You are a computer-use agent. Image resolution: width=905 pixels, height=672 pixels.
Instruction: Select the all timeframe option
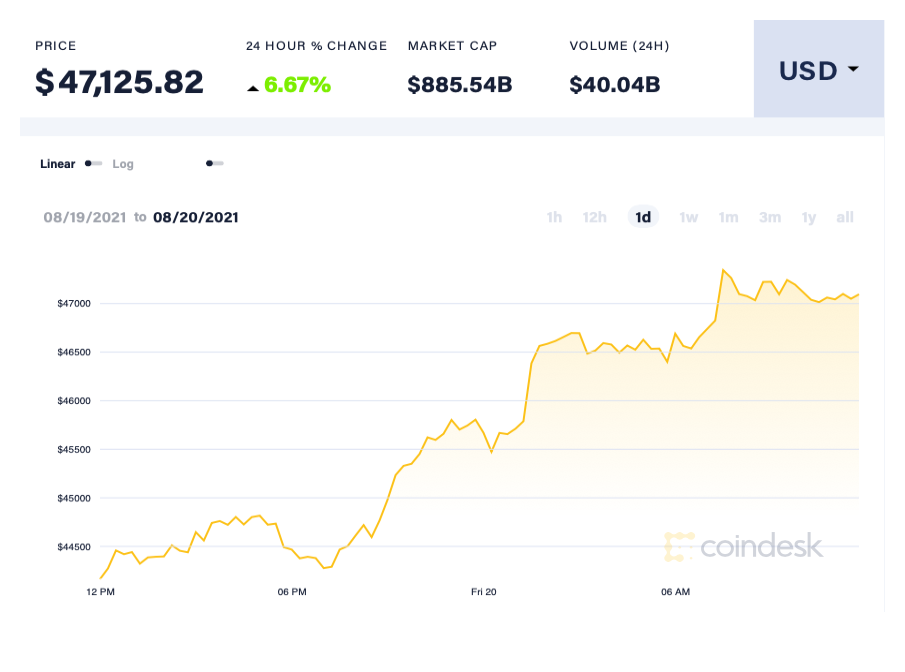tap(845, 217)
